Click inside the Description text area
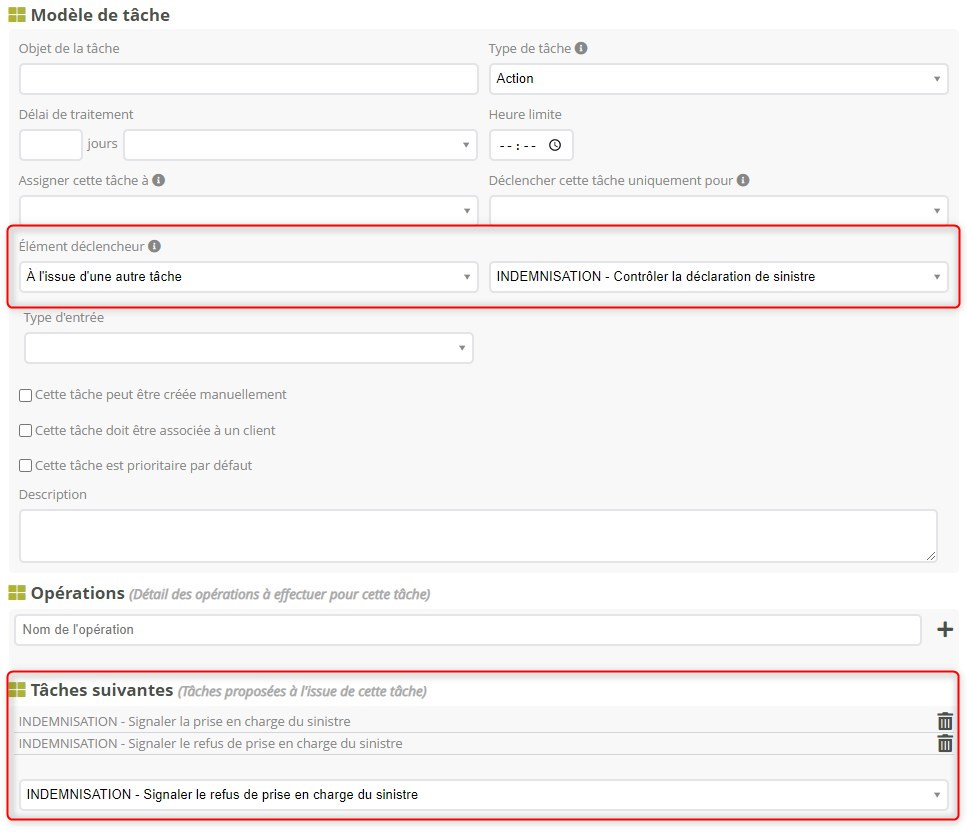Viewport: 967px width, 835px height. [x=477, y=535]
